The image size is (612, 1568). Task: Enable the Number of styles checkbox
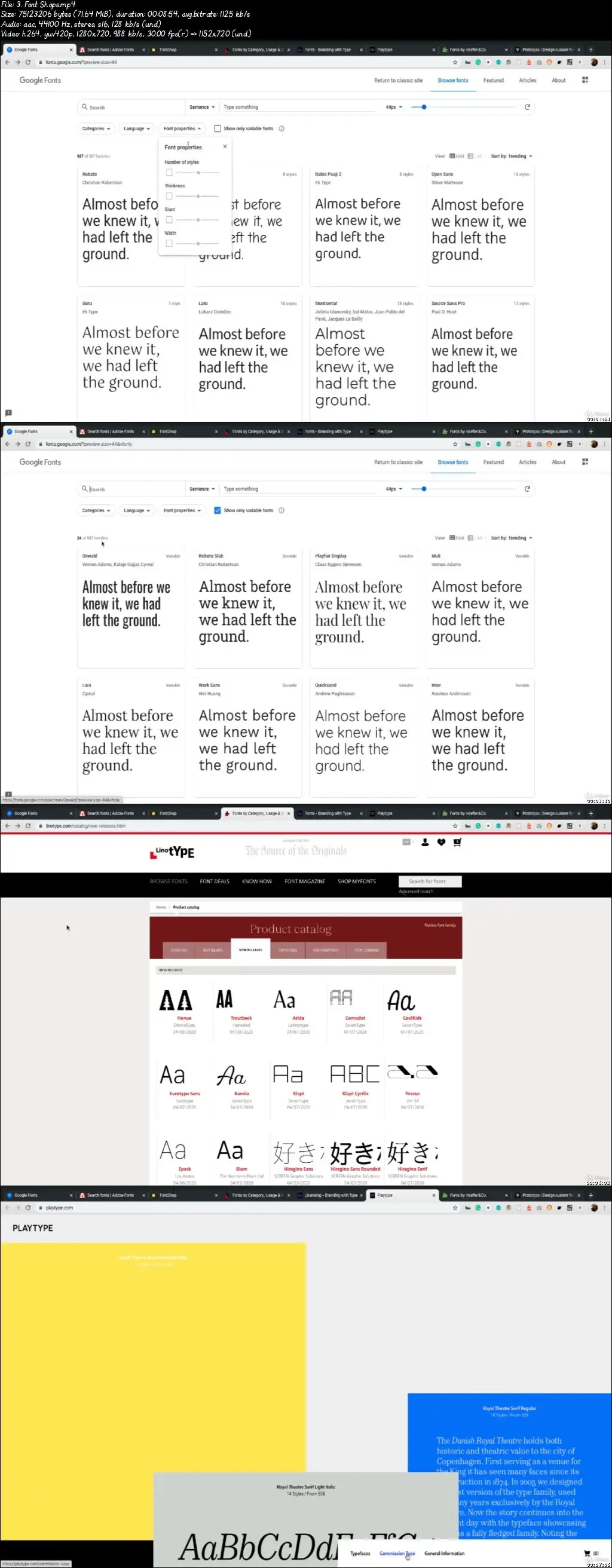click(x=169, y=172)
